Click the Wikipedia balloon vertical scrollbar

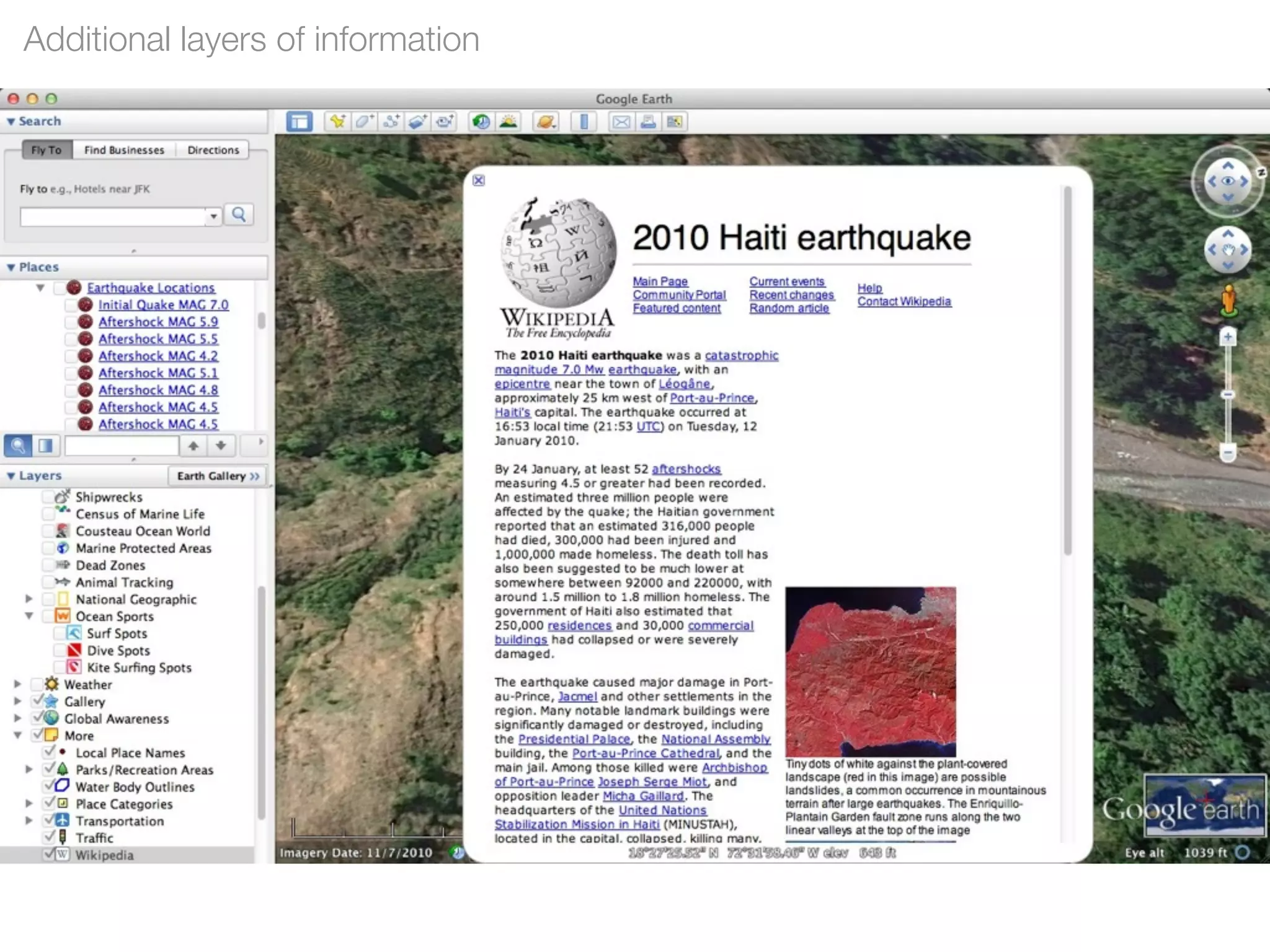point(1068,372)
